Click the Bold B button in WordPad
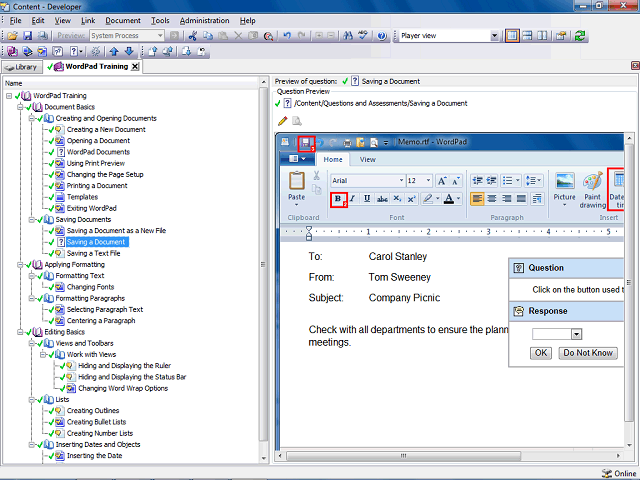 point(338,199)
